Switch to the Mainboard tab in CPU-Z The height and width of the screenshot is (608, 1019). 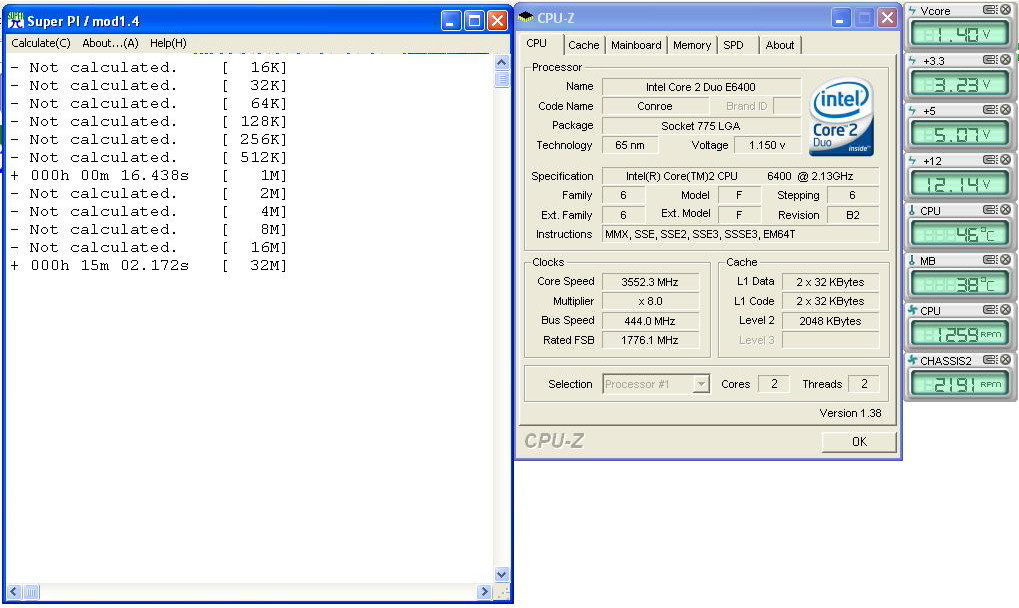(x=636, y=45)
